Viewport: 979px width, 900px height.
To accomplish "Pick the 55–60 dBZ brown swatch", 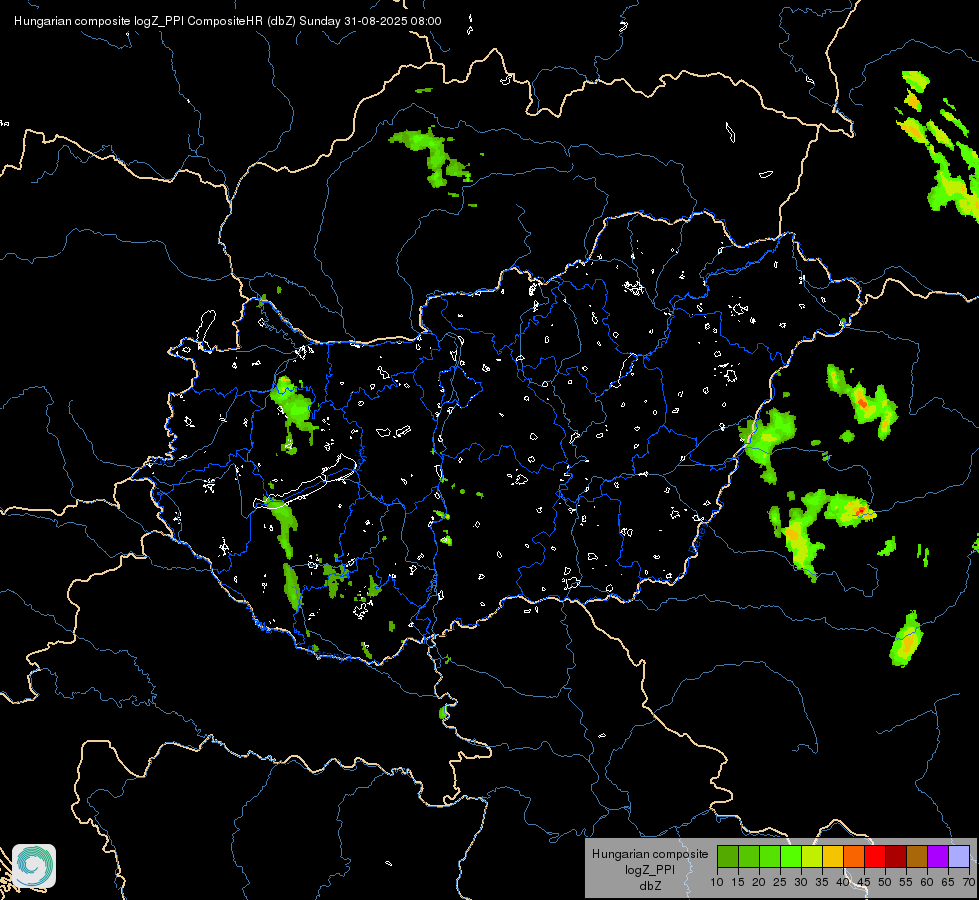I will point(917,856).
